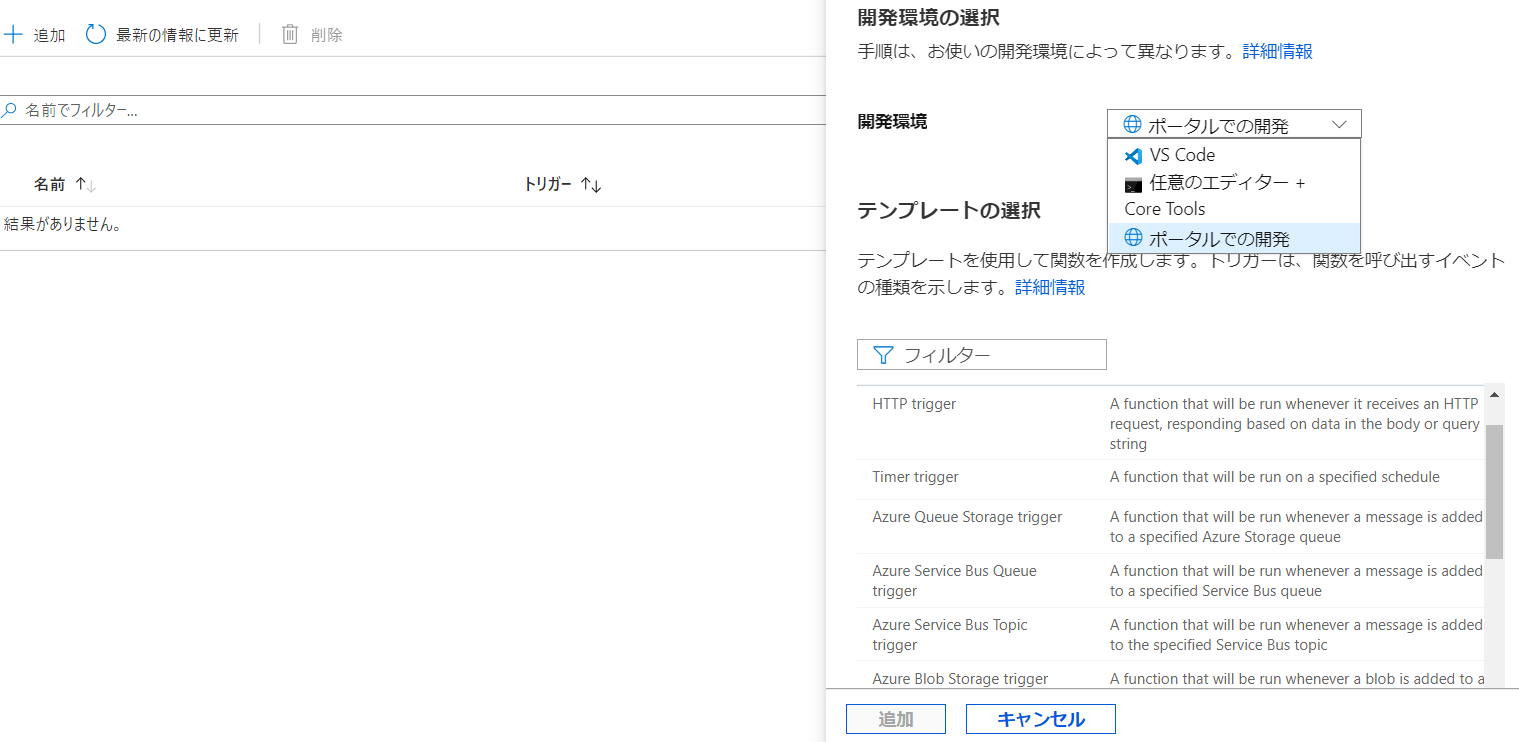Click the 追加 button at panel bottom
1519x742 pixels.
tap(896, 719)
